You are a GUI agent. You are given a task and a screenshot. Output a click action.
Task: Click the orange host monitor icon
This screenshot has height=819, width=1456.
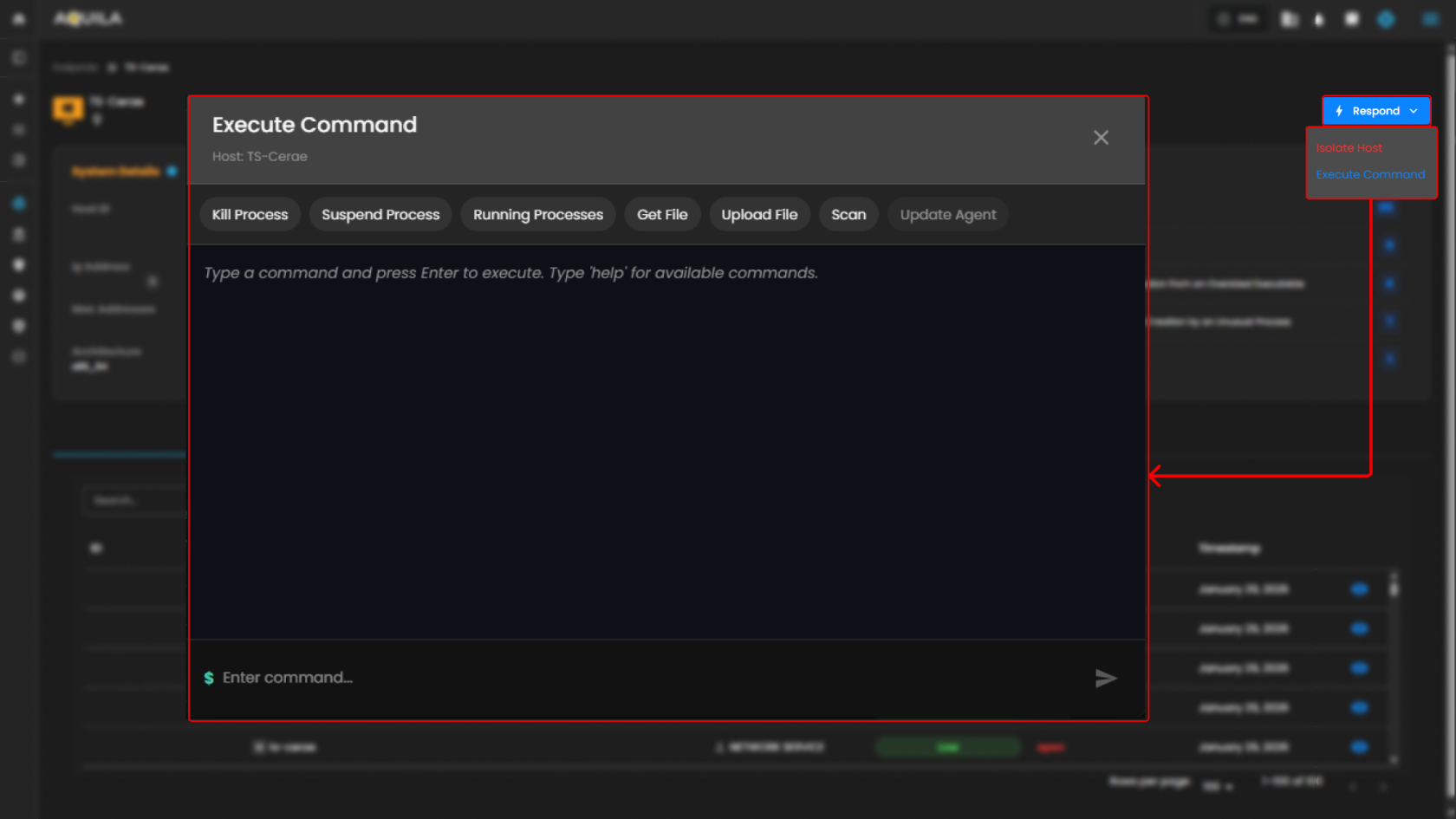[x=68, y=109]
